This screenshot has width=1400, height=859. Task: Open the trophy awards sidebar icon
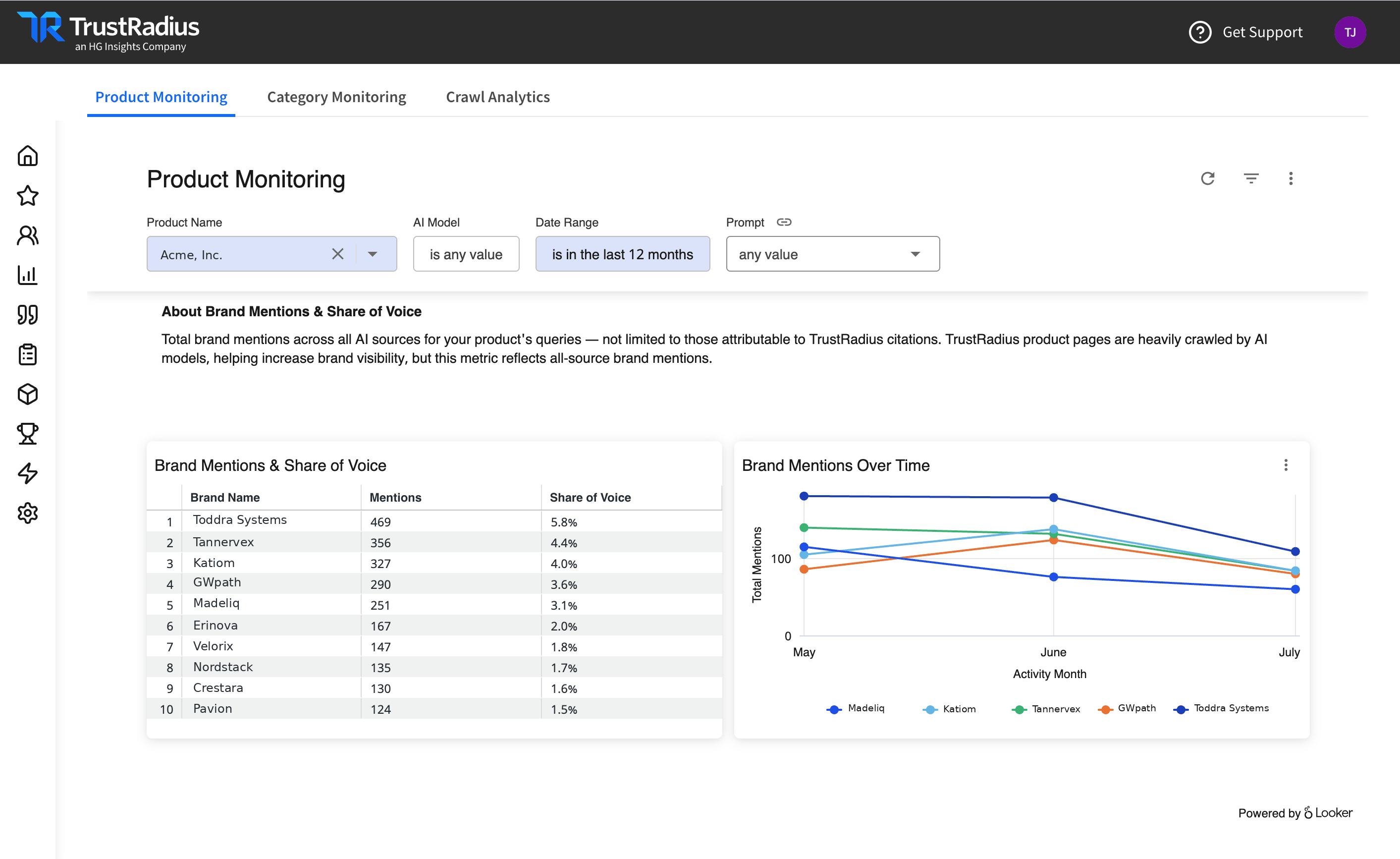27,434
